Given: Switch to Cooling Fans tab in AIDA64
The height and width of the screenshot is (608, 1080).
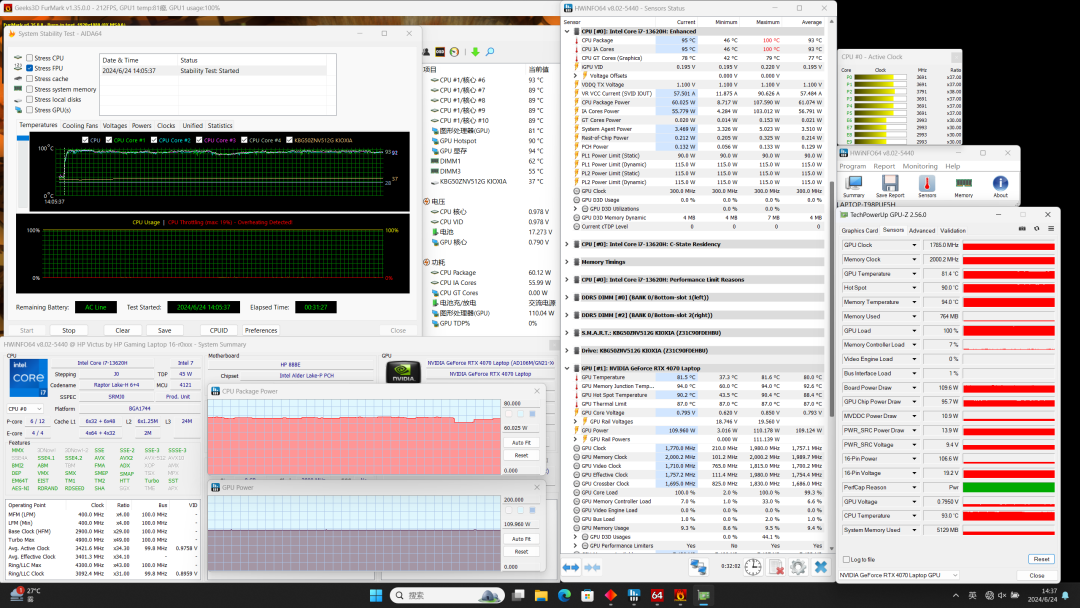Looking at the screenshot, I should [x=80, y=126].
